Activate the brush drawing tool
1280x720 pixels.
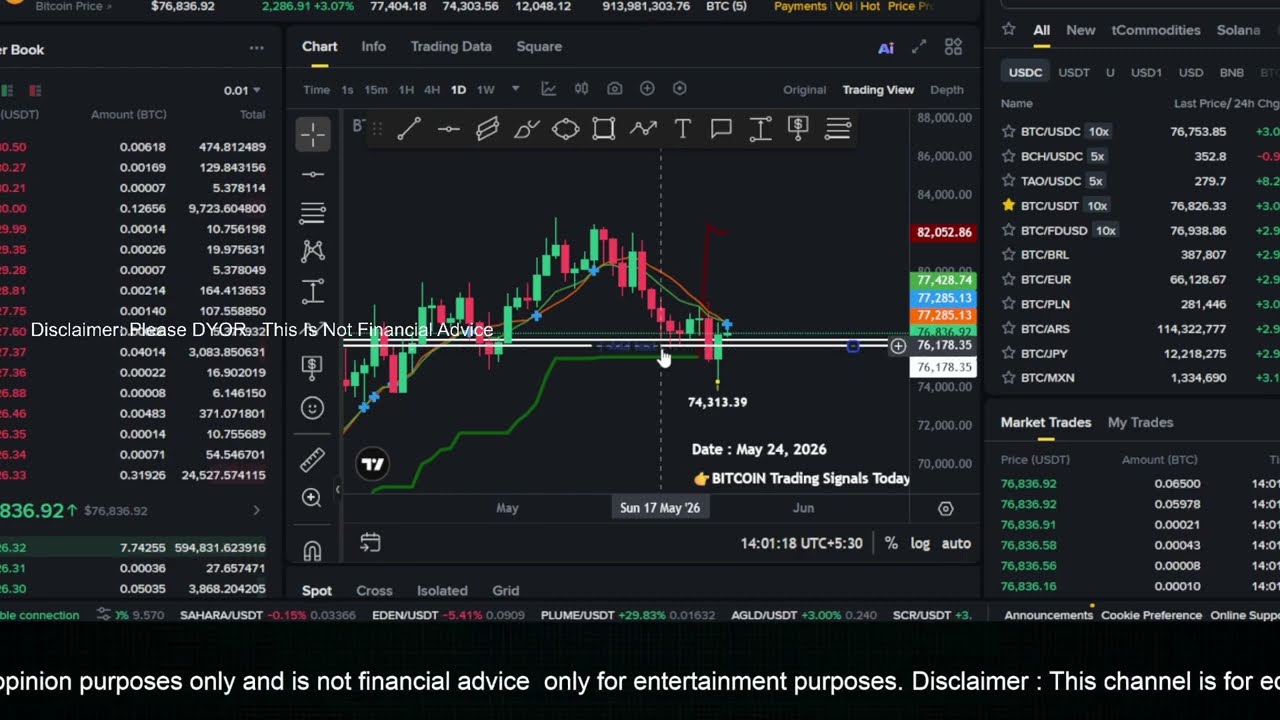click(x=526, y=129)
